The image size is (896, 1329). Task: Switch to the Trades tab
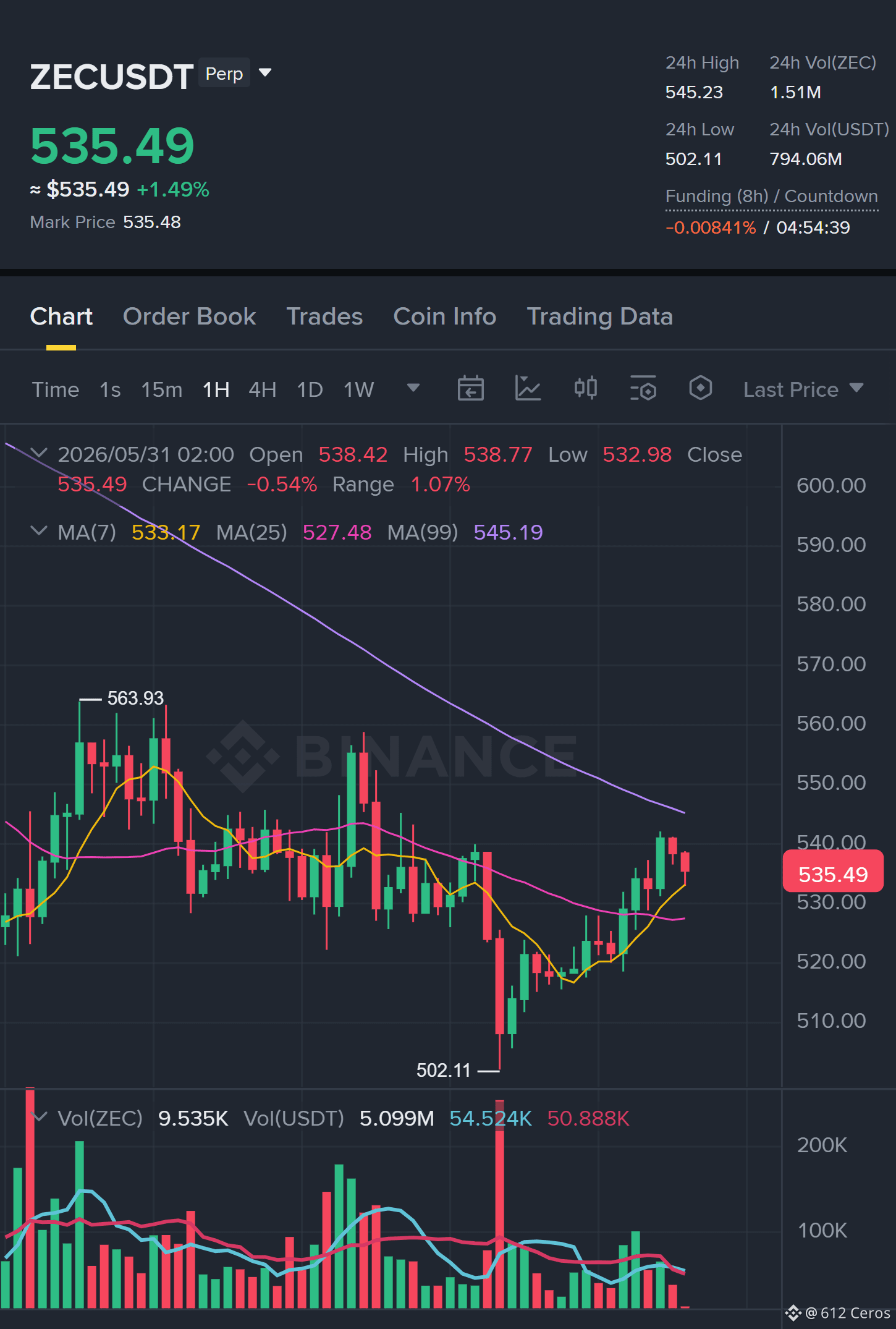(x=324, y=316)
